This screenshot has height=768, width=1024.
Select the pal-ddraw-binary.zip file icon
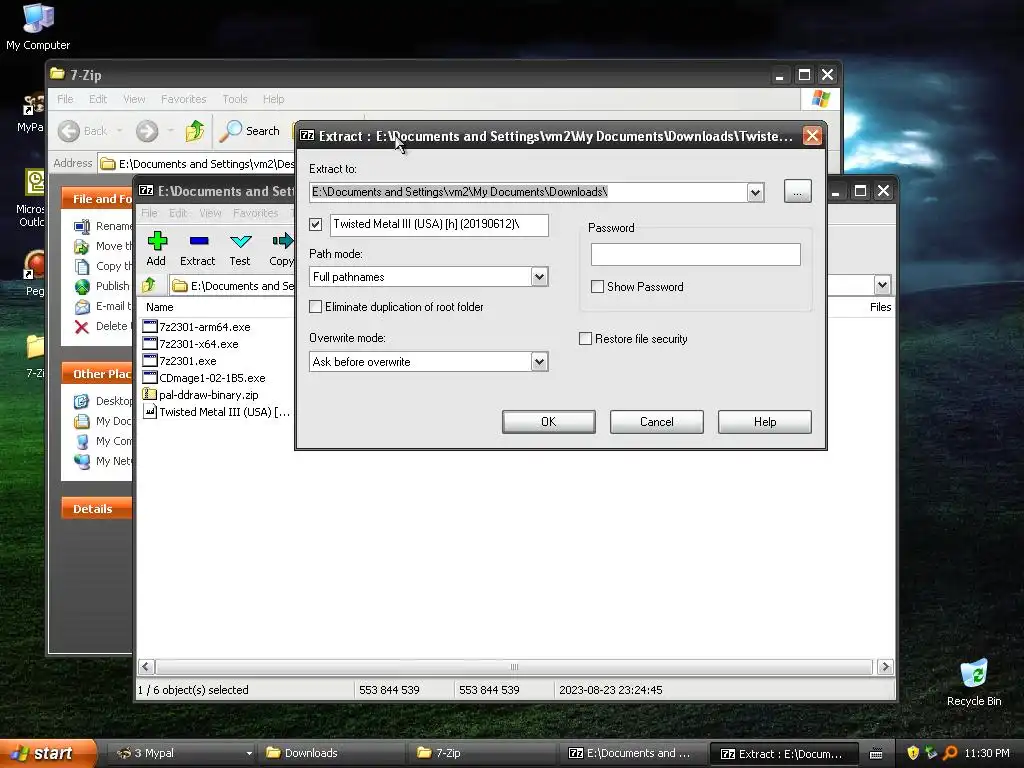150,394
